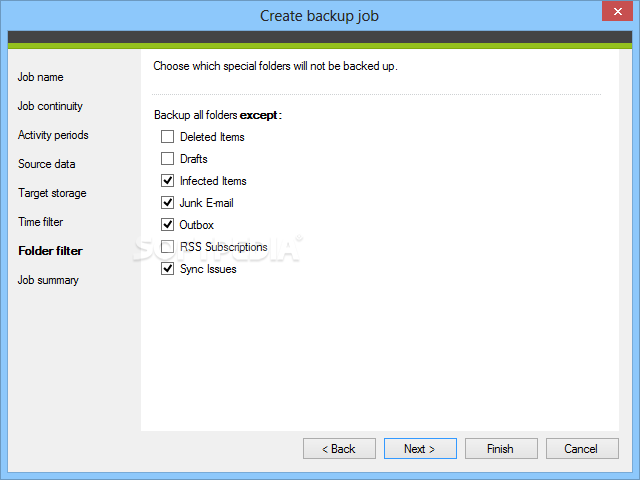Click the Back button

(x=339, y=449)
